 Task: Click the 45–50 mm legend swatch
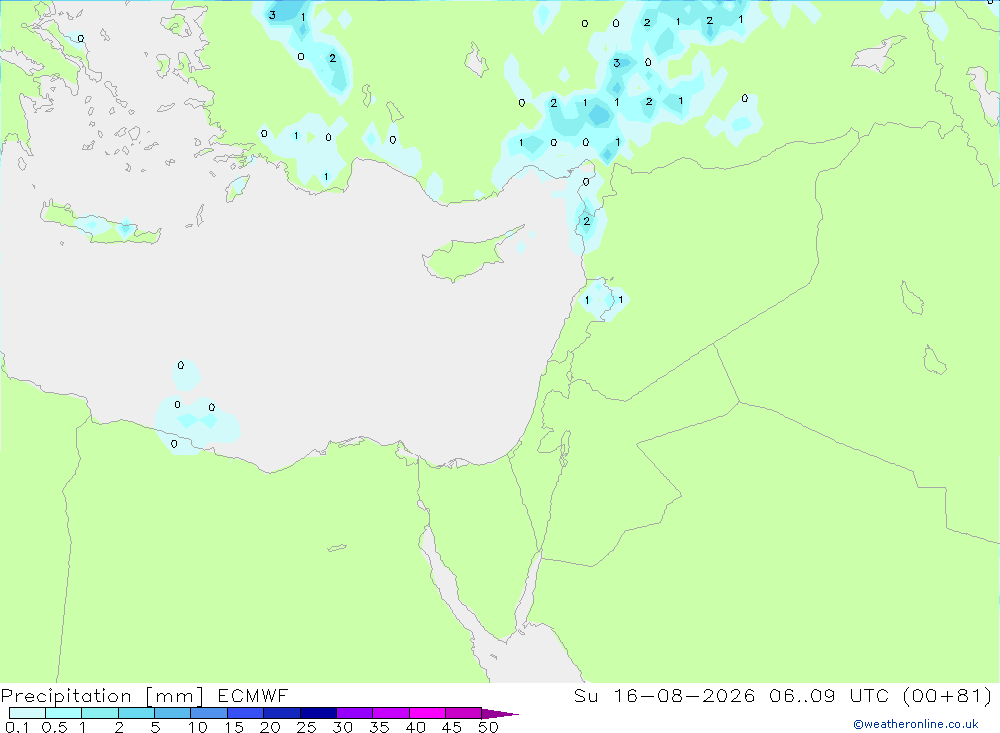[x=464, y=713]
